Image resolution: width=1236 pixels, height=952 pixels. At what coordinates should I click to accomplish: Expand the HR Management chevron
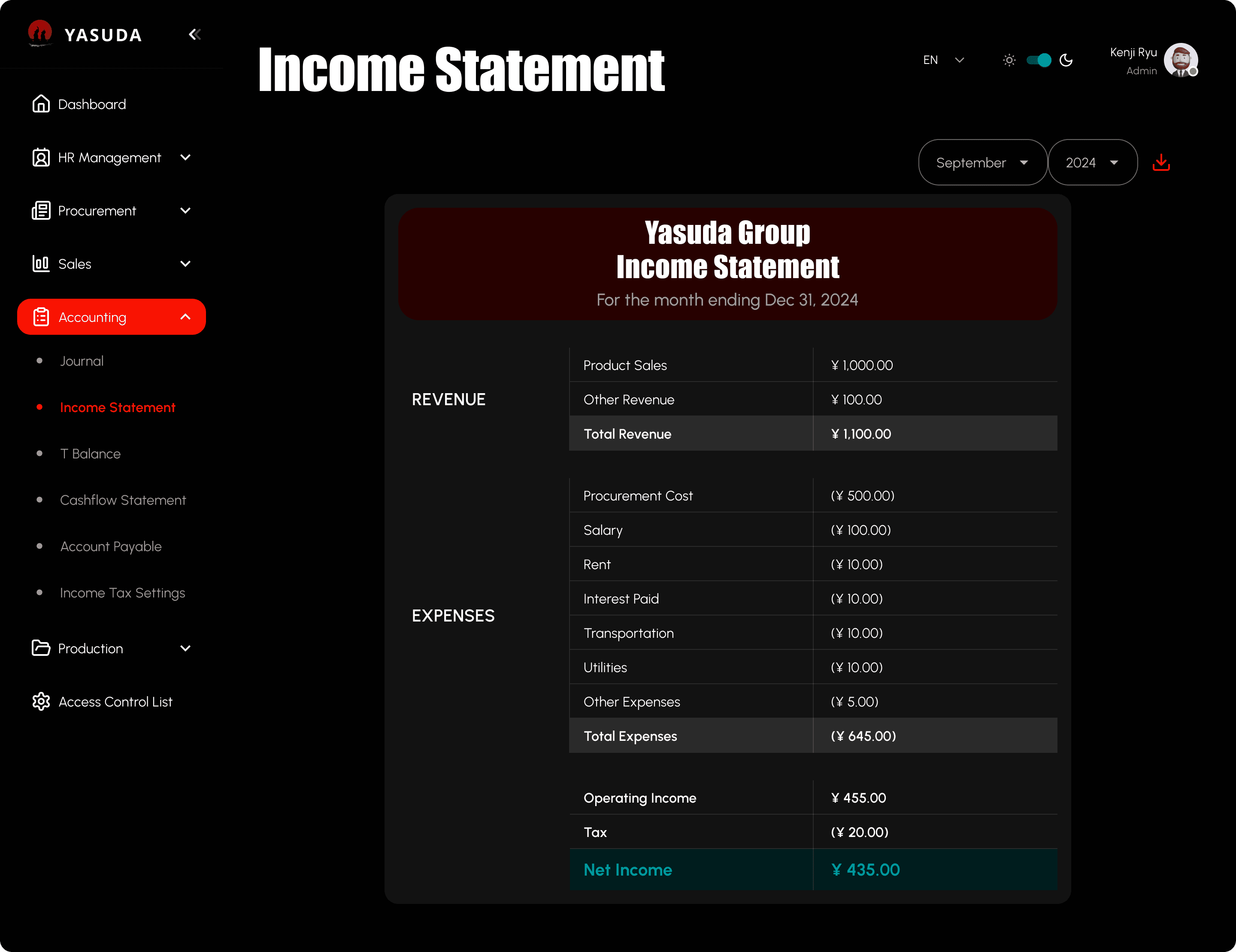tap(185, 158)
